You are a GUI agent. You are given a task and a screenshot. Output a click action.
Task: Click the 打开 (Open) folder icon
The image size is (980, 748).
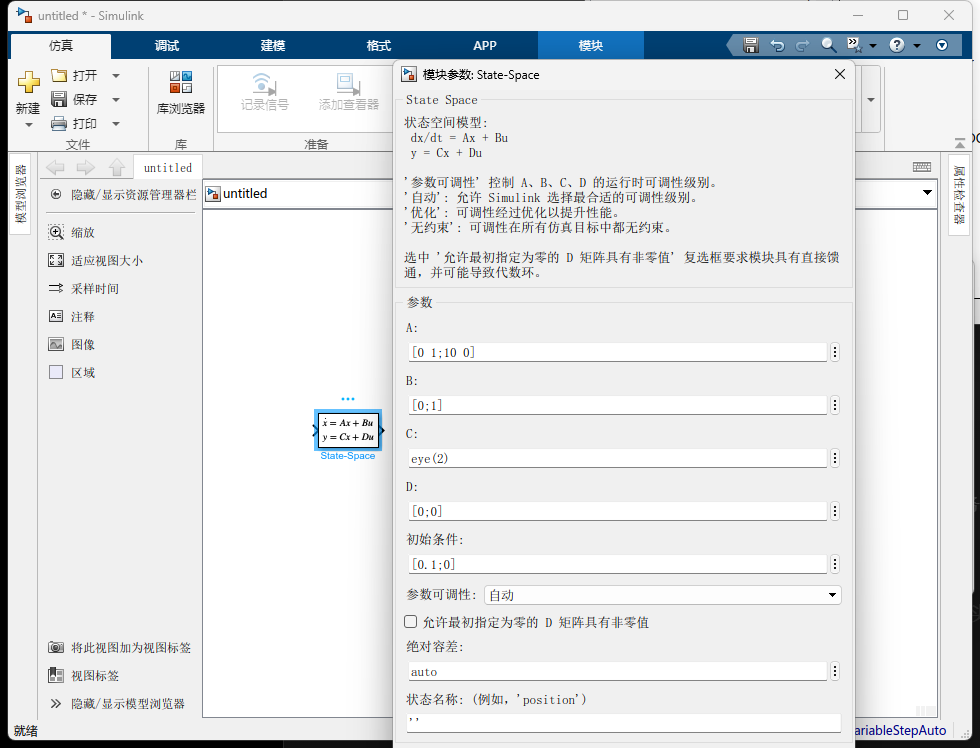pyautogui.click(x=59, y=76)
